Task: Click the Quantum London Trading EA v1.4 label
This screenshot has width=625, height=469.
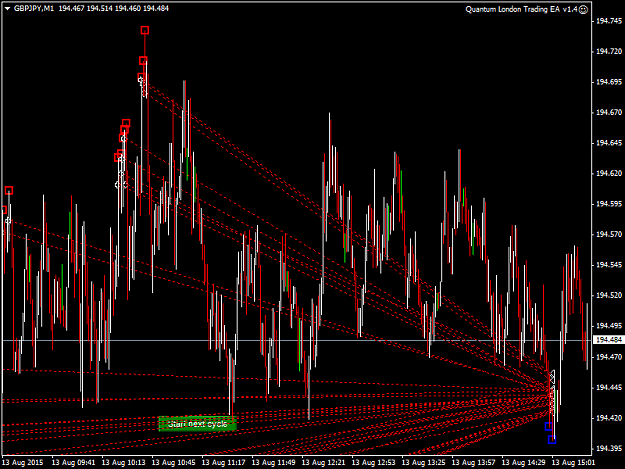Action: pyautogui.click(x=521, y=9)
